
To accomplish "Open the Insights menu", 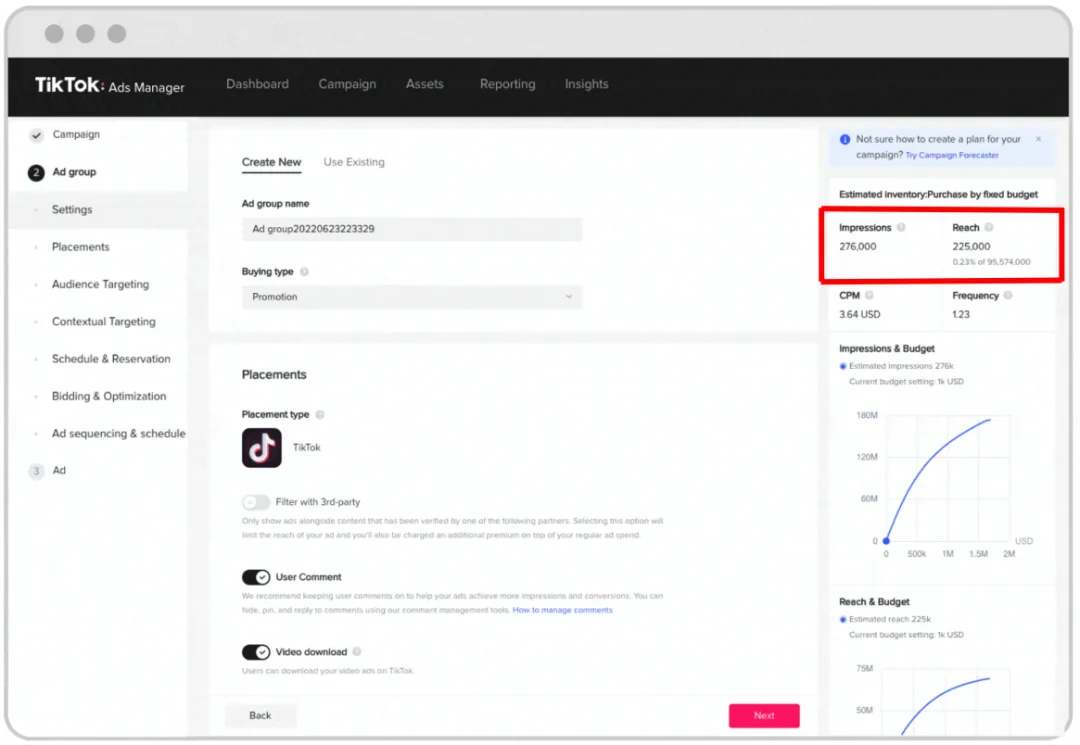I will click(x=587, y=84).
